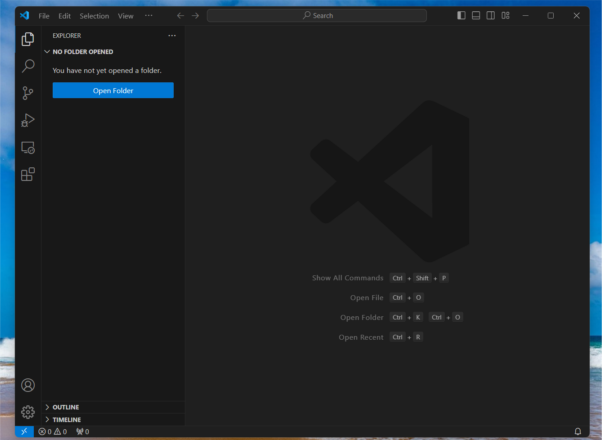The width and height of the screenshot is (602, 440).
Task: Click the Search command center box
Action: (x=317, y=15)
